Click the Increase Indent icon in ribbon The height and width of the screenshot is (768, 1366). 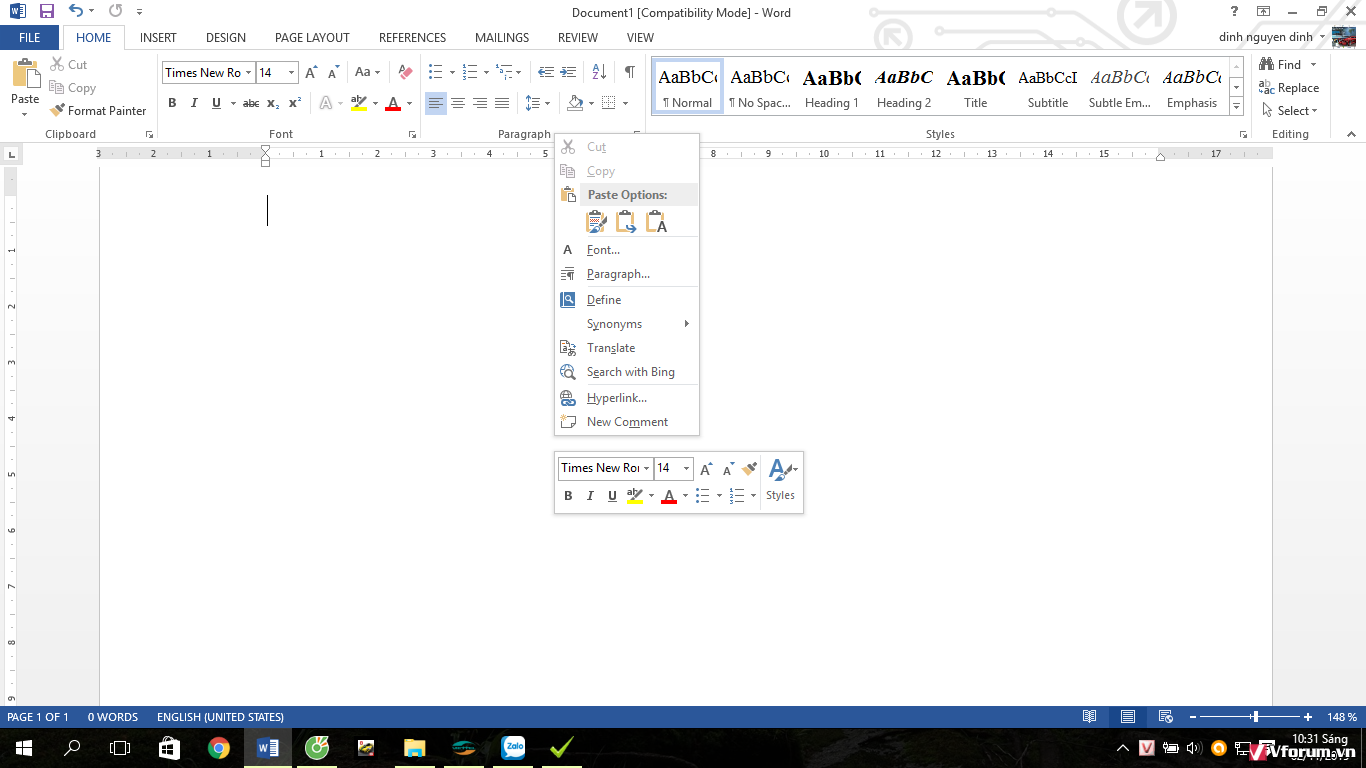(568, 72)
